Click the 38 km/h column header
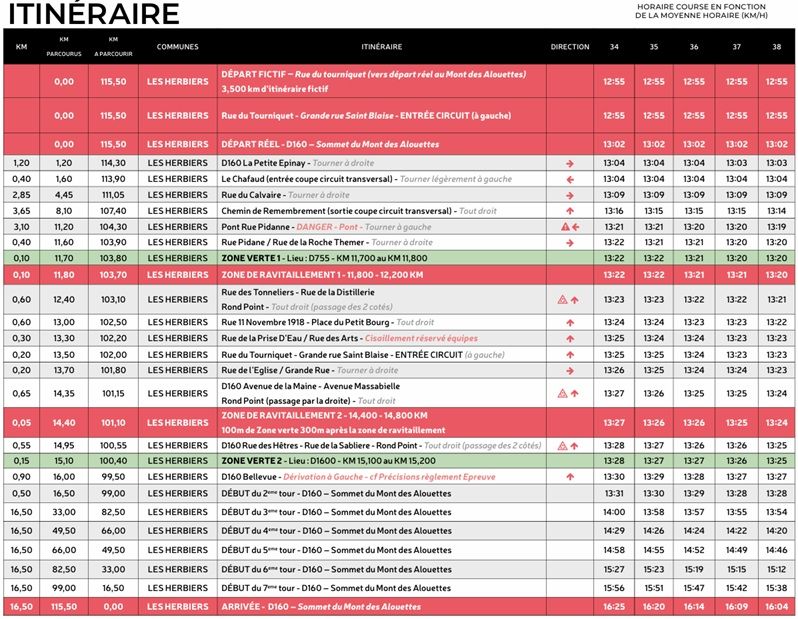Screen dimensions: 798x619 coord(777,46)
